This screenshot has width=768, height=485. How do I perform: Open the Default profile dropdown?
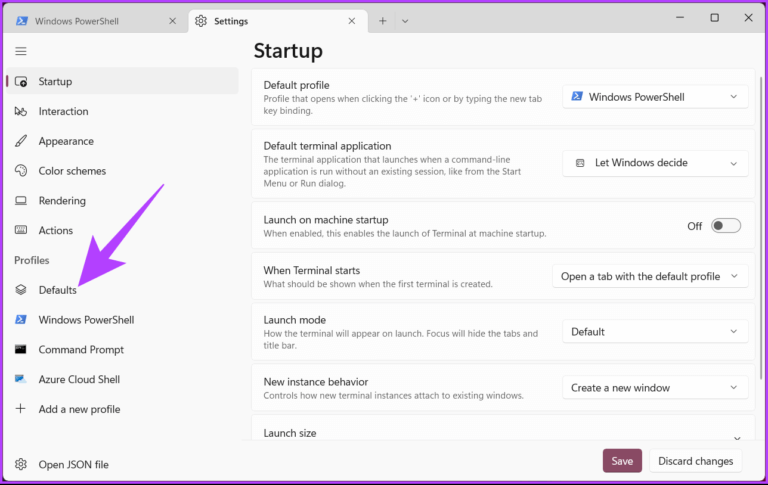pos(655,97)
